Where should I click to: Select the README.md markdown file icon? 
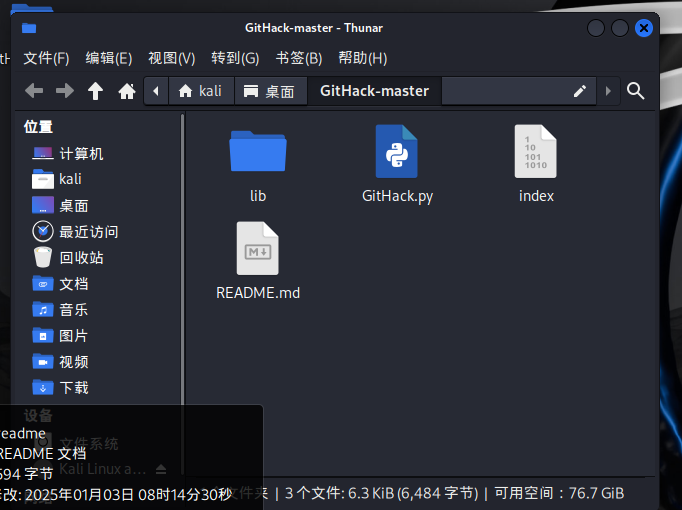(x=257, y=248)
